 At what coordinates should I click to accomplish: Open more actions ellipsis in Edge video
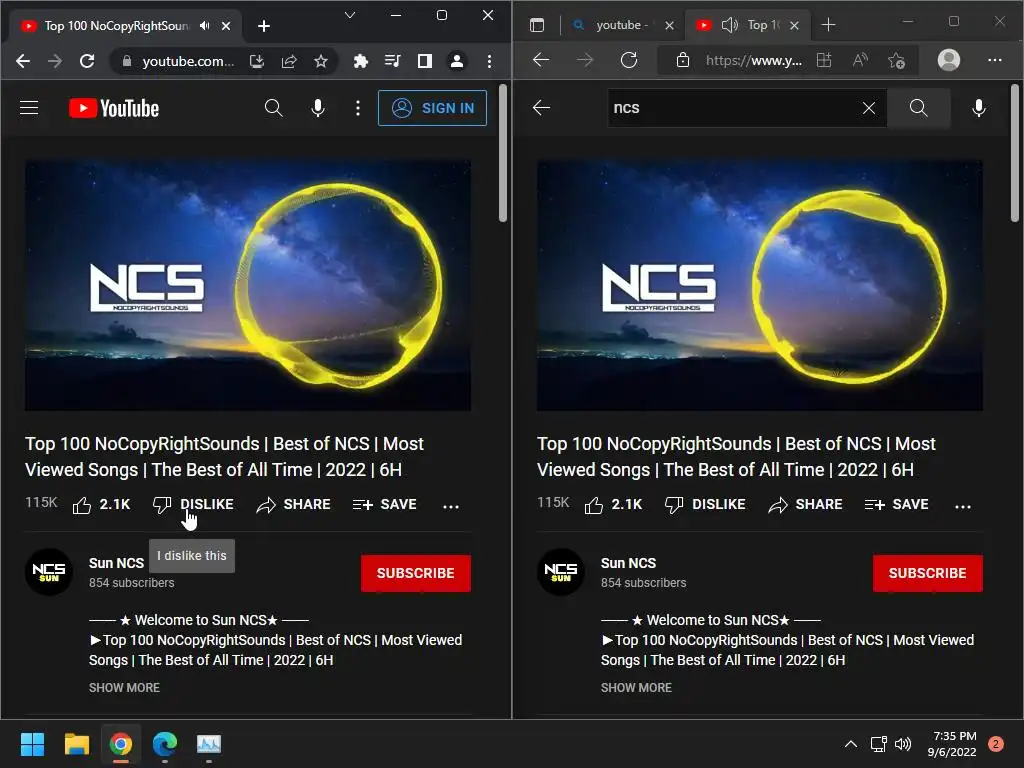[x=963, y=506]
